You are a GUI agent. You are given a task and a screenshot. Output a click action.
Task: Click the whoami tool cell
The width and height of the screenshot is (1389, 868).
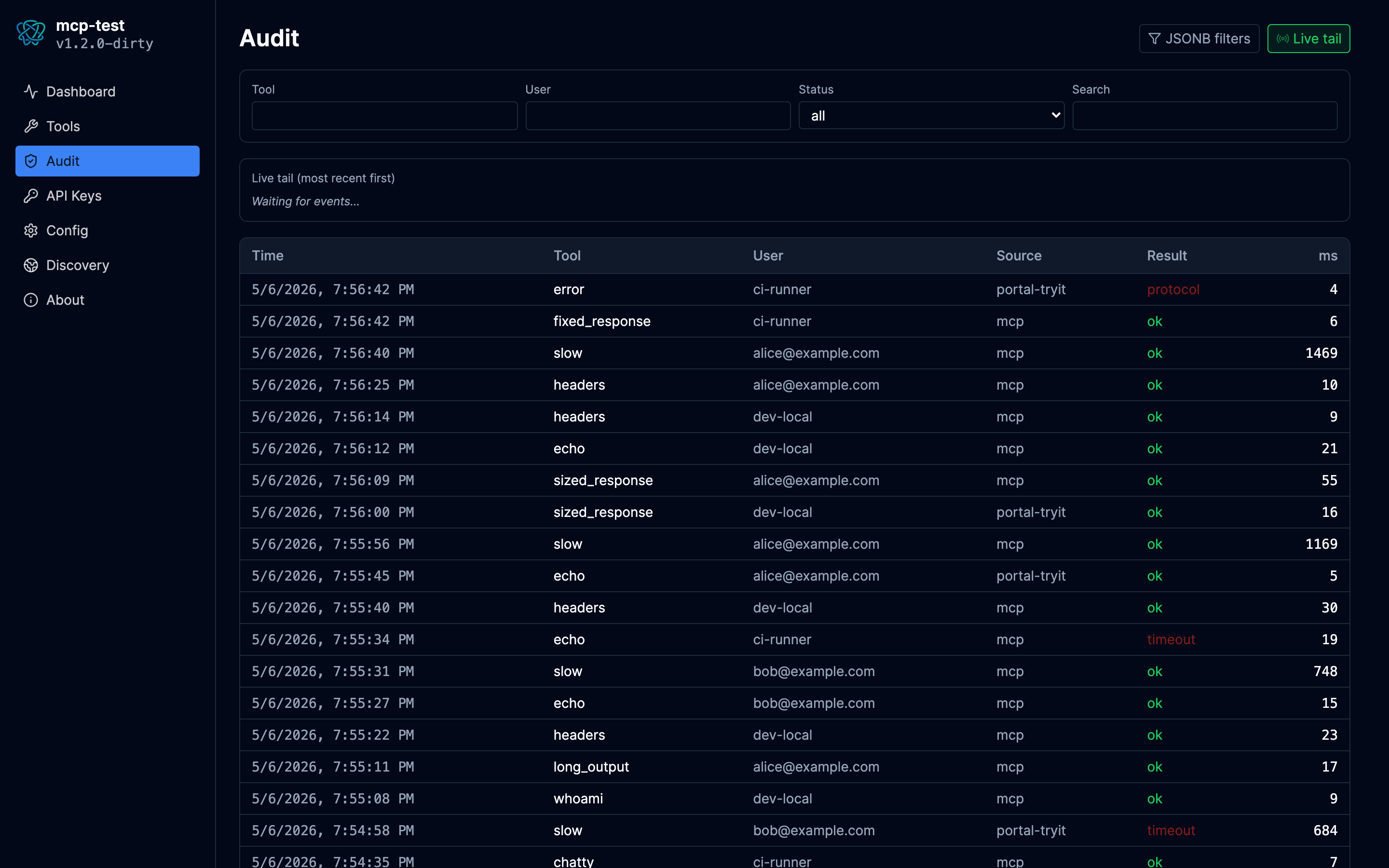pyautogui.click(x=578, y=799)
